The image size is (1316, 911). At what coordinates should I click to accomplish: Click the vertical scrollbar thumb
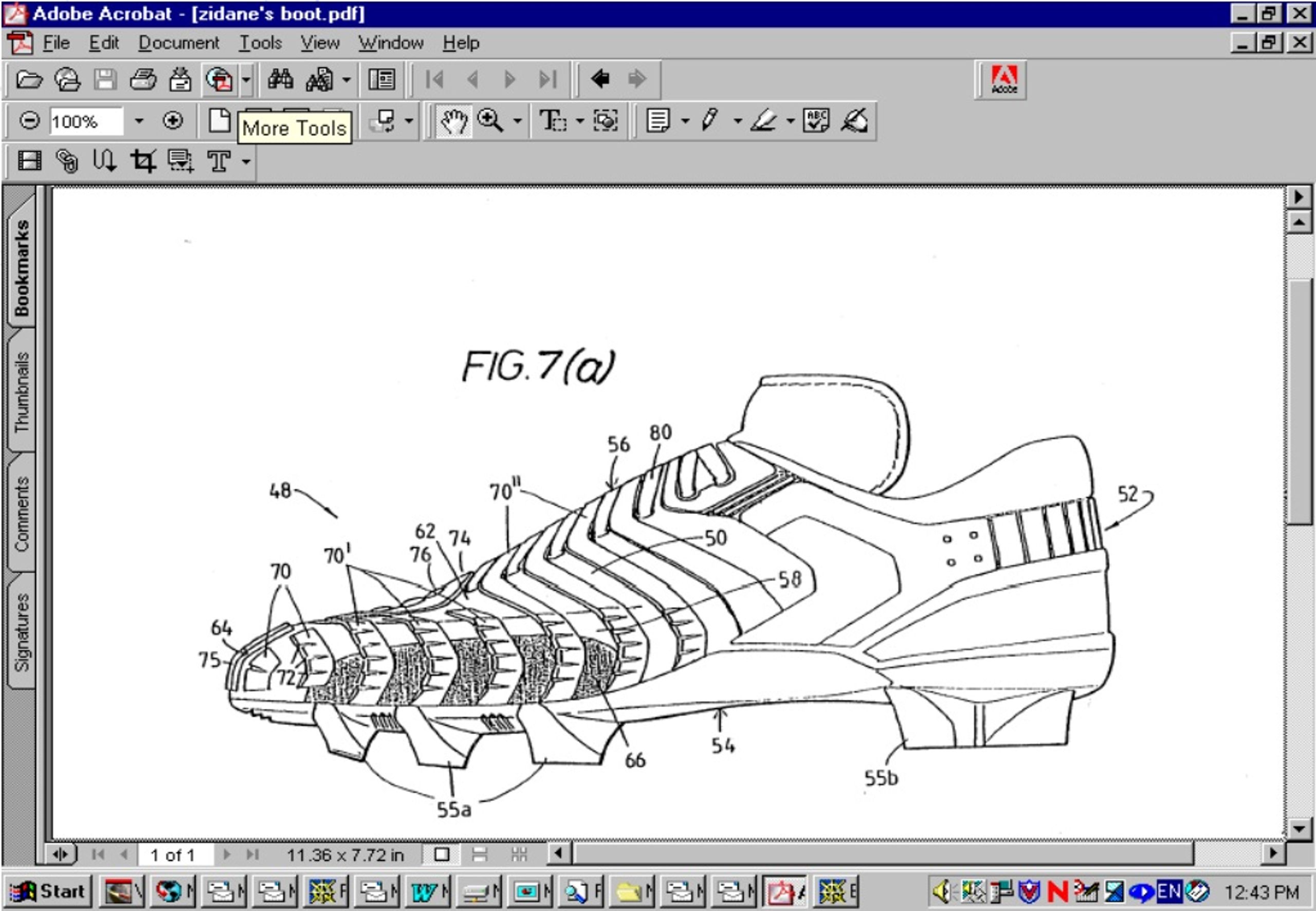[x=1299, y=402]
